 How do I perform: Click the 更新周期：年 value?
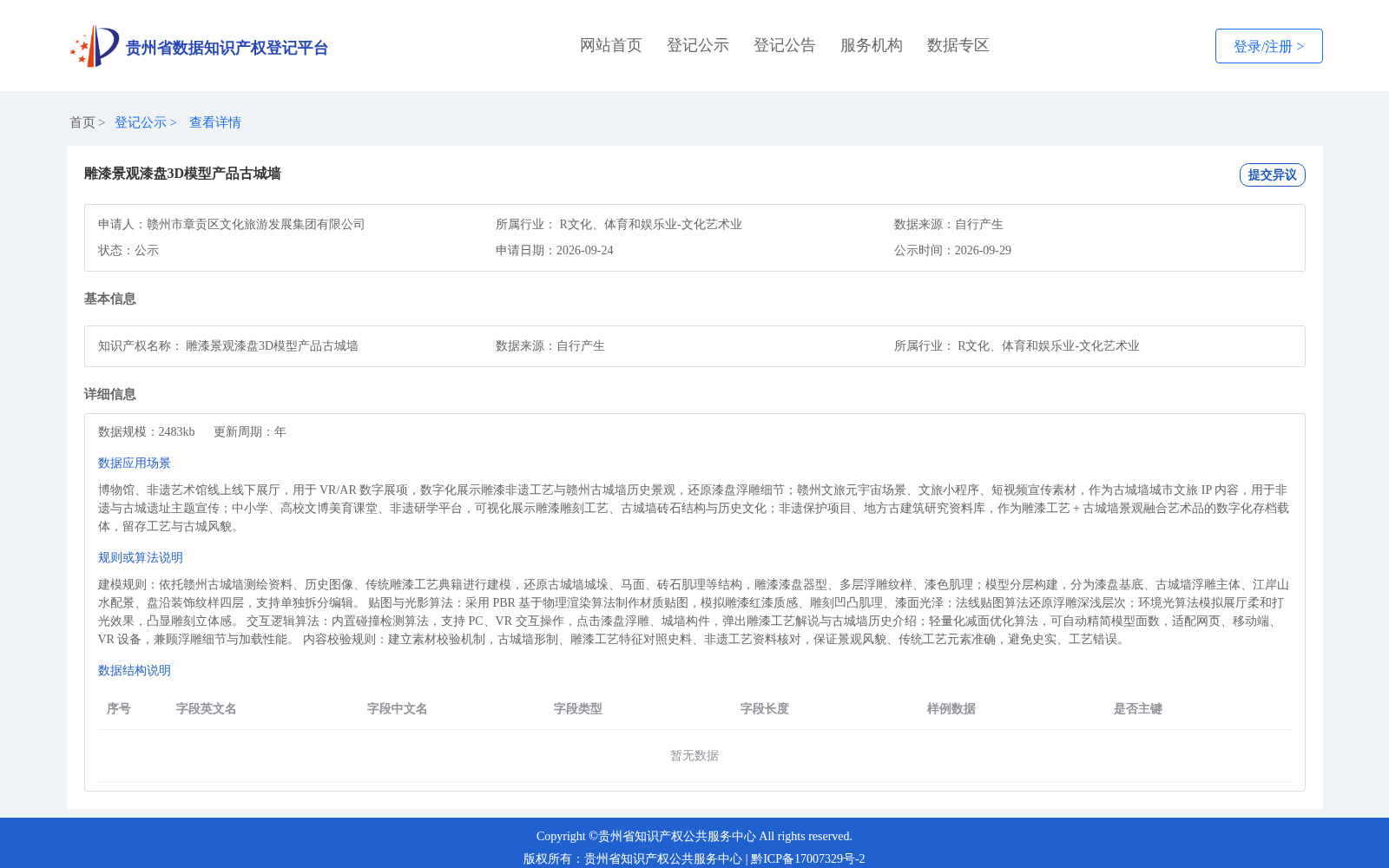[250, 432]
